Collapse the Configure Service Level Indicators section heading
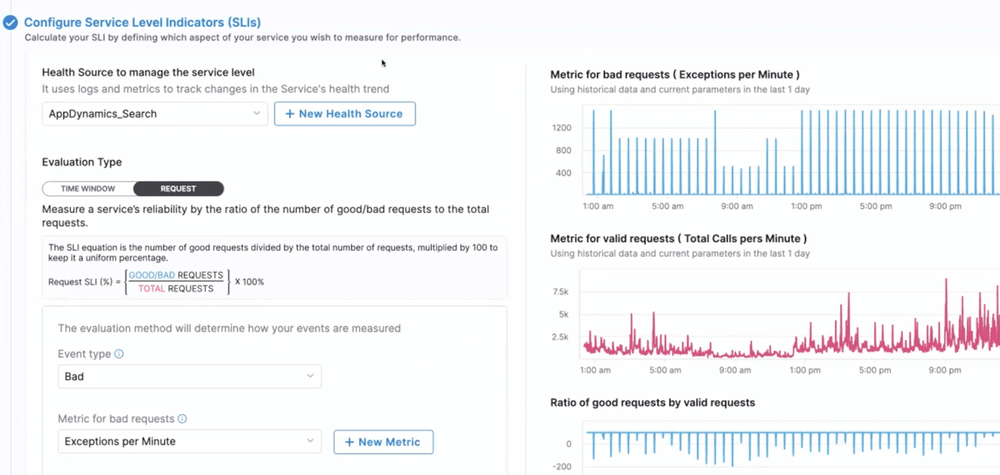Image resolution: width=1000 pixels, height=475 pixels. pos(144,21)
